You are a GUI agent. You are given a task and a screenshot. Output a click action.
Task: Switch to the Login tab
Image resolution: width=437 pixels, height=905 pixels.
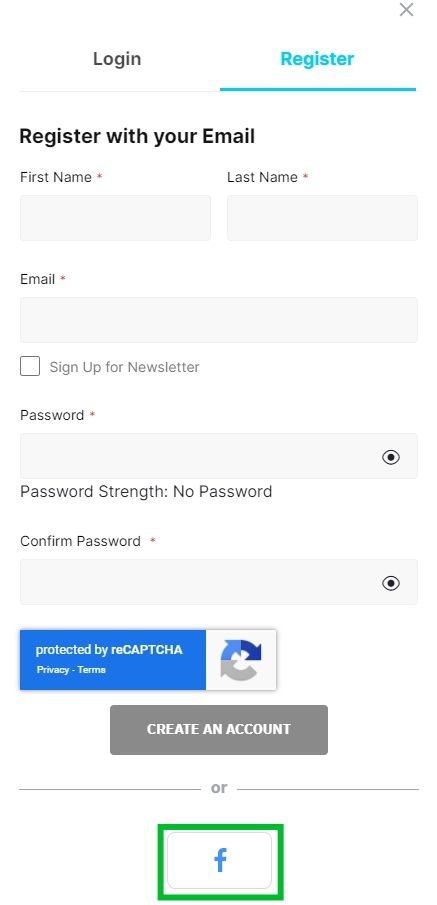[117, 59]
